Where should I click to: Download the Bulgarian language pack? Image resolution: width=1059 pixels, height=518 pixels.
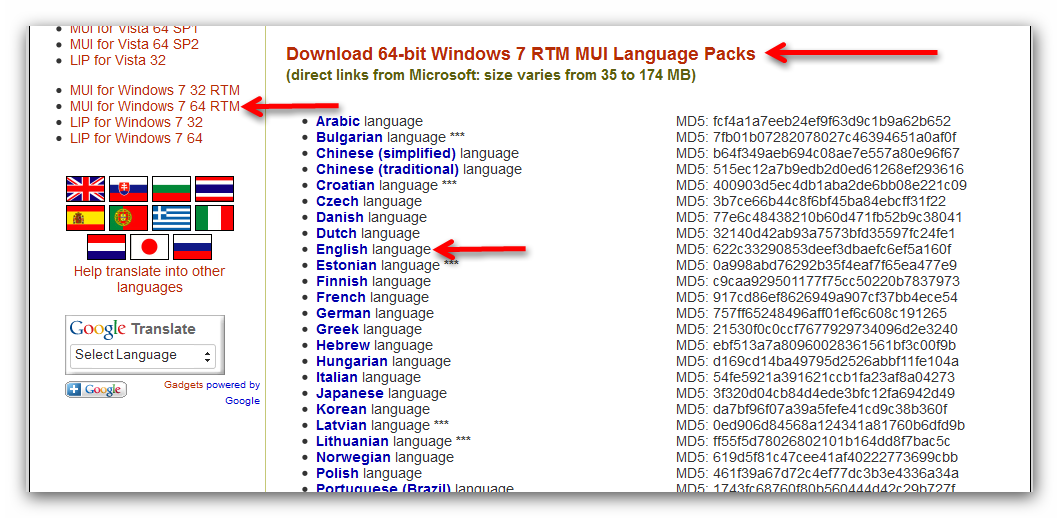(x=349, y=138)
